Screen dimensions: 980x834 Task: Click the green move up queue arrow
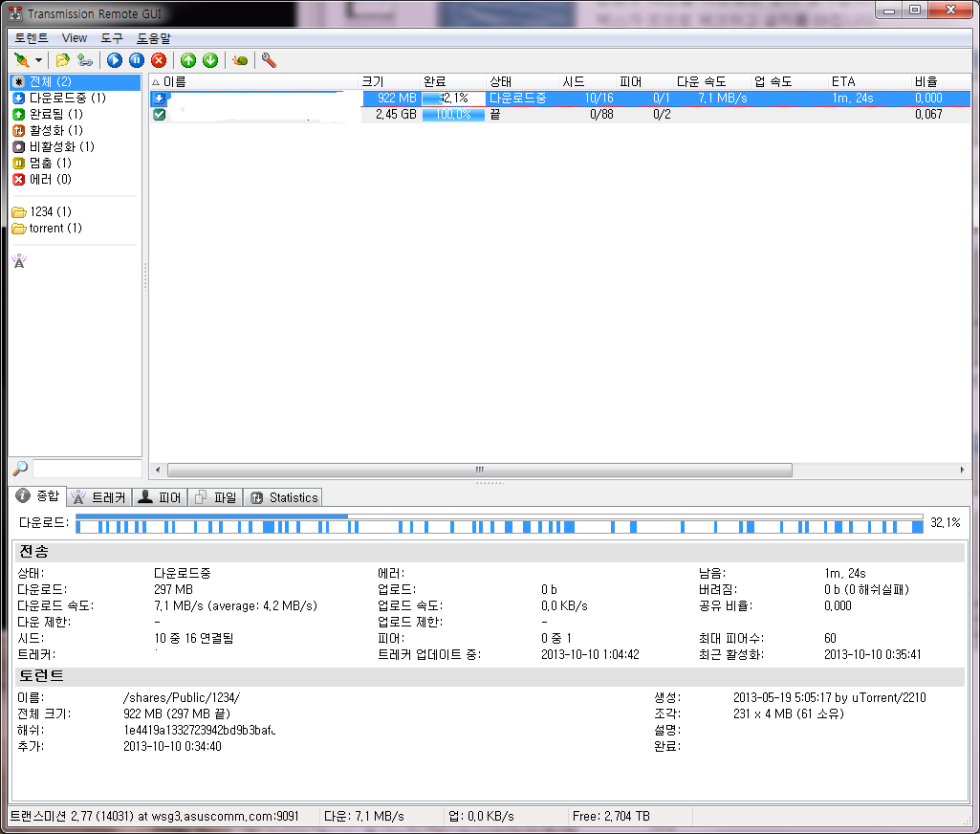coord(188,60)
